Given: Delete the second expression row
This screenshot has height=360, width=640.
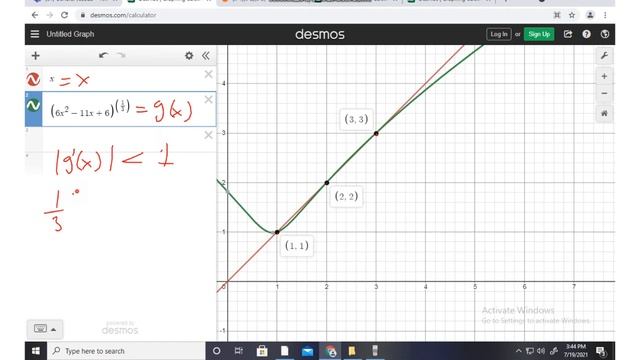Looking at the screenshot, I should 208,100.
